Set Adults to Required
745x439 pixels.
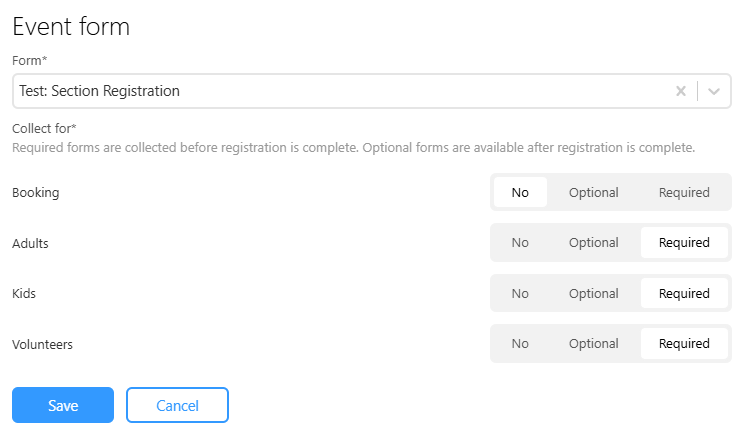pyautogui.click(x=684, y=243)
